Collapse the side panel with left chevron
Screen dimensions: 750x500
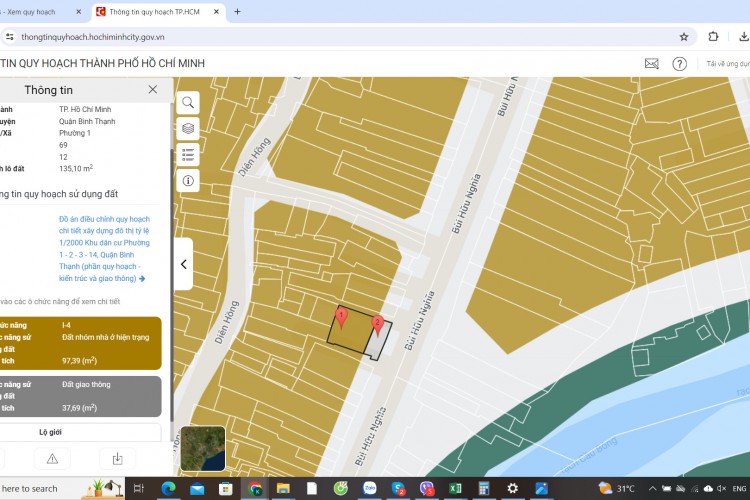pos(184,264)
